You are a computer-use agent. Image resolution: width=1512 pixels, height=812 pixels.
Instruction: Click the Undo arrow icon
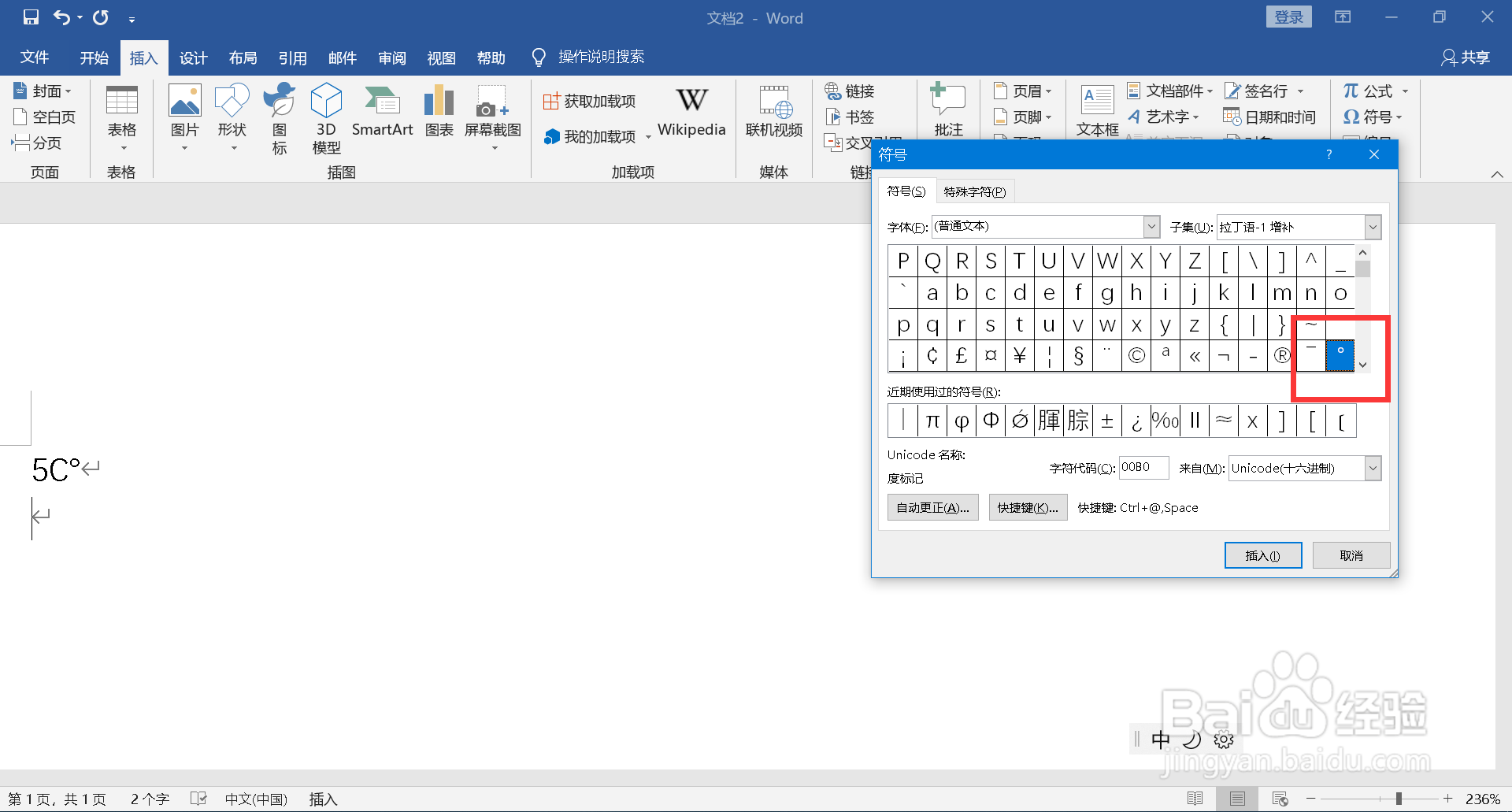[61, 17]
